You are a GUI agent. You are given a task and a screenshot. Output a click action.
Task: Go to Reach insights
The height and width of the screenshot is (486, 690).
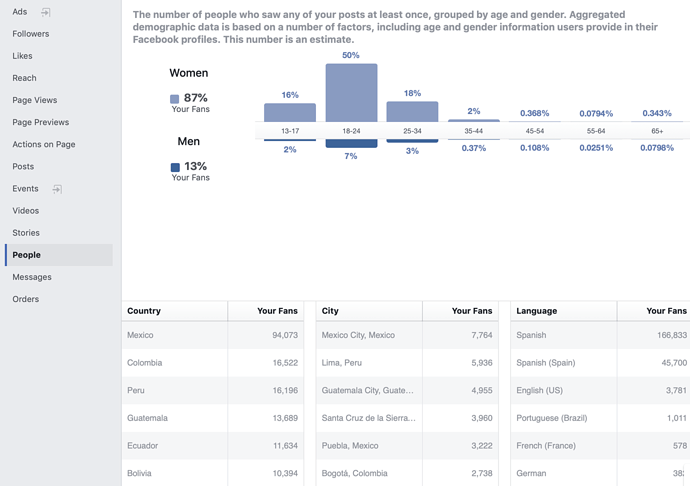click(24, 78)
